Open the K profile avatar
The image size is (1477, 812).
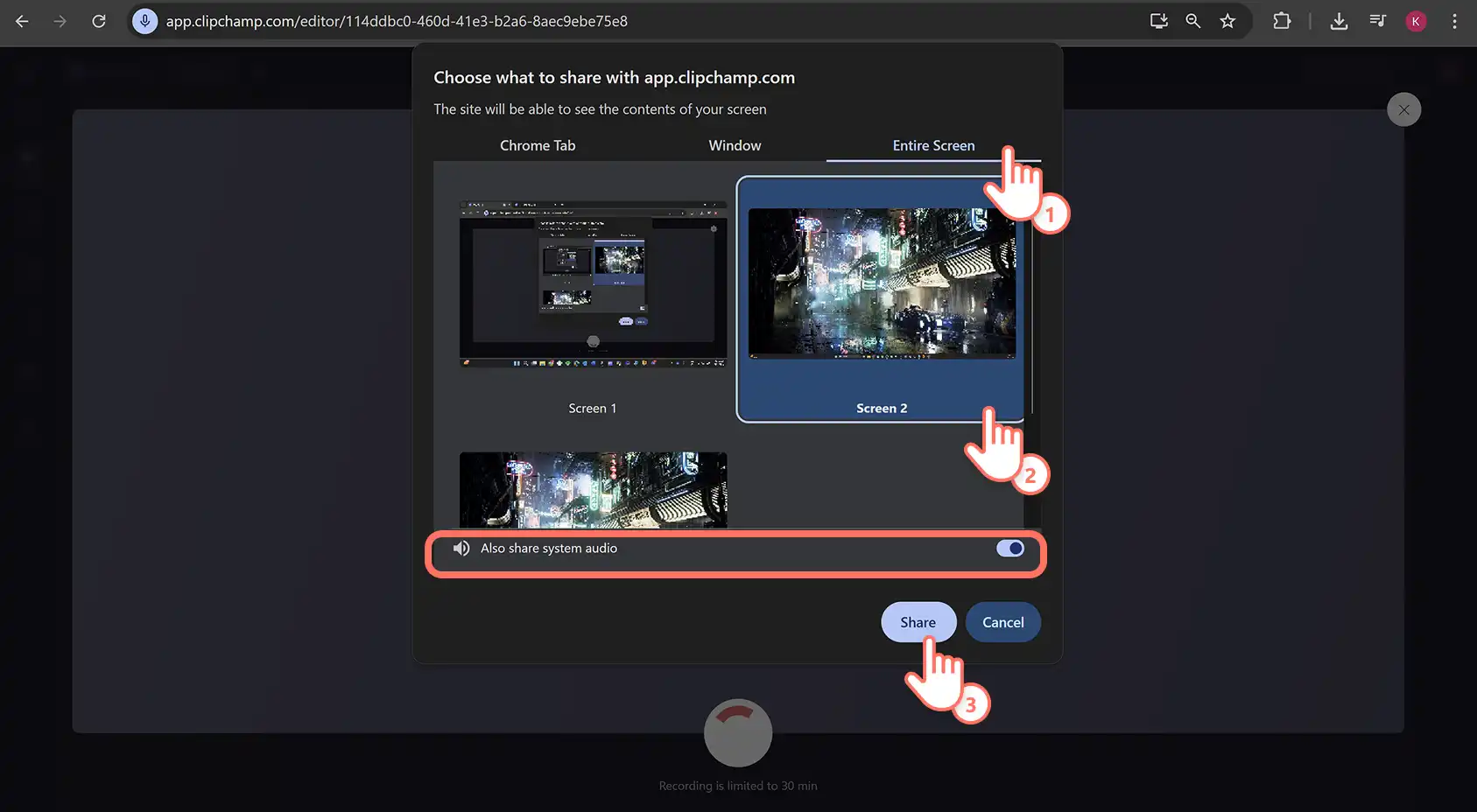[x=1416, y=21]
